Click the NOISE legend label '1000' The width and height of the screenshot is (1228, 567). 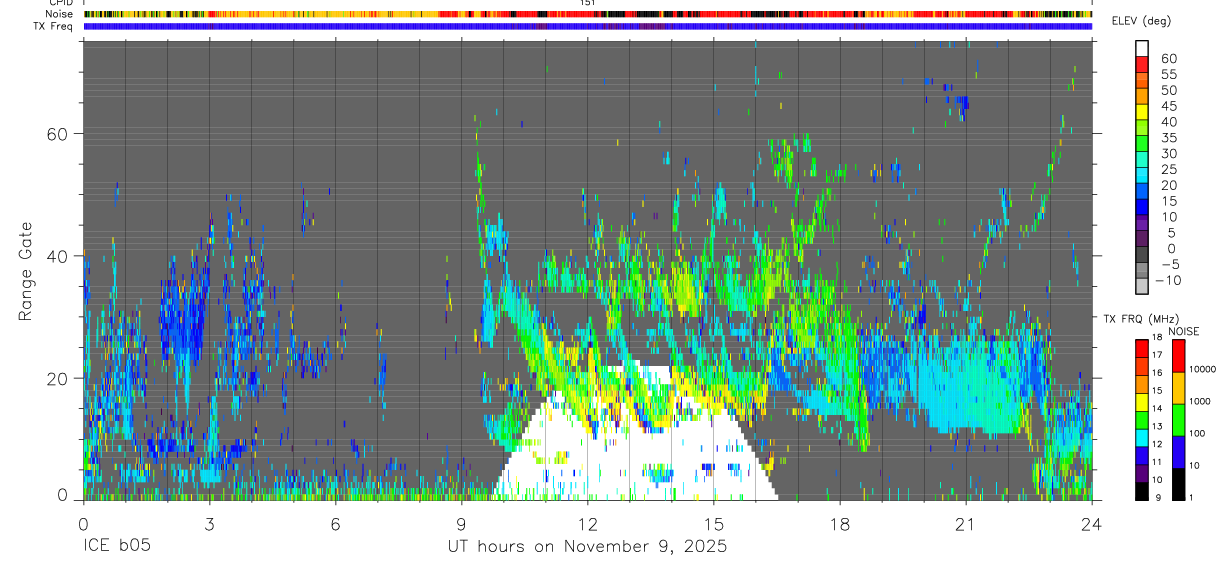coord(1201,401)
